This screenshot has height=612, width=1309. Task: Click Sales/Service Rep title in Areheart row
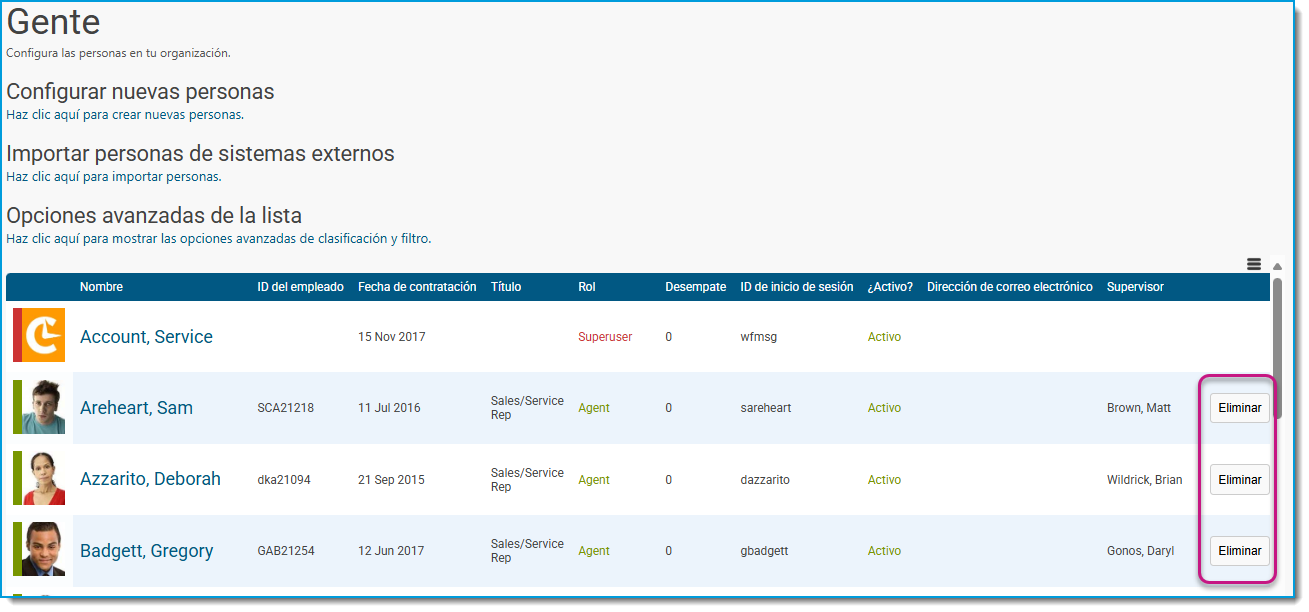[527, 408]
